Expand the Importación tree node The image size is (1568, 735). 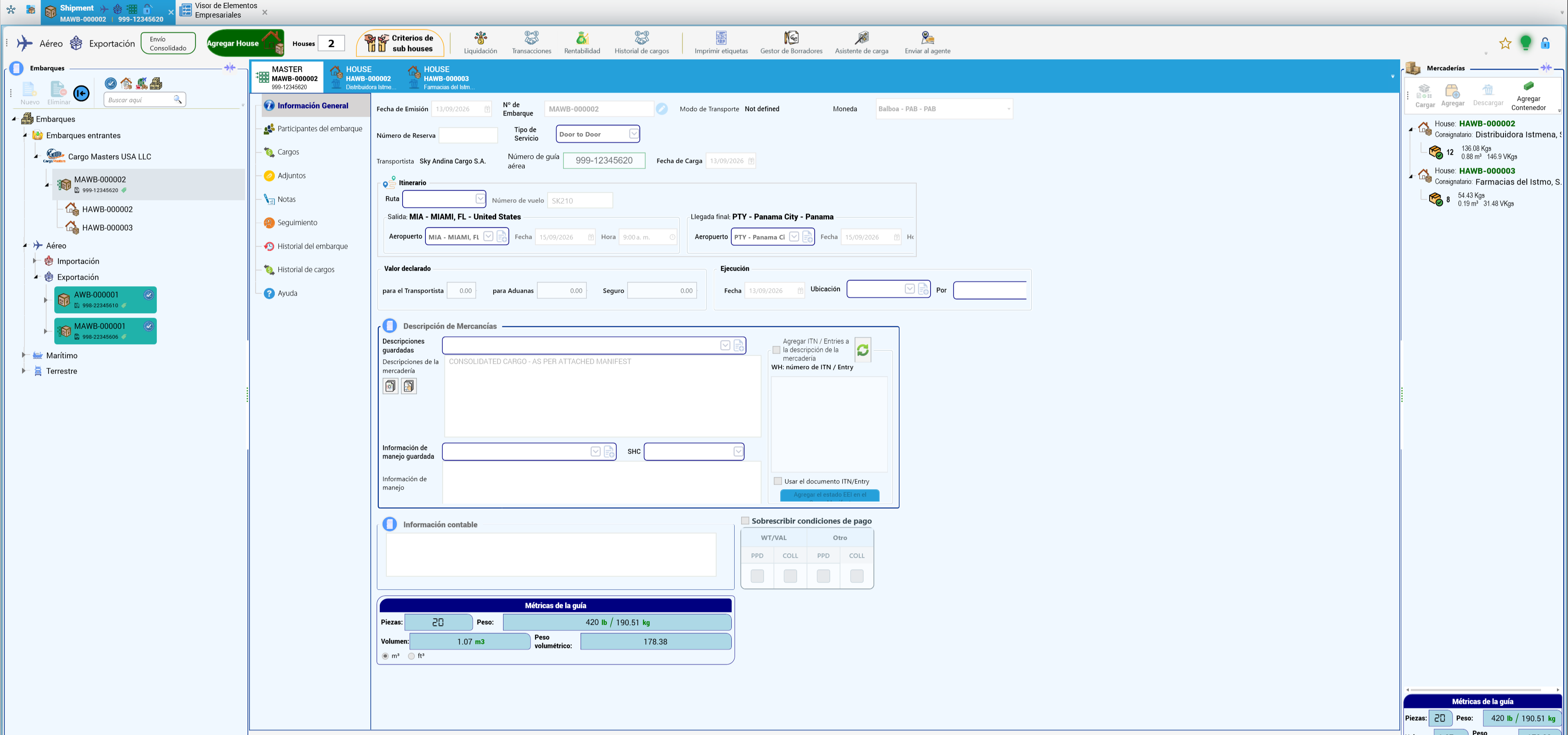pyautogui.click(x=35, y=261)
